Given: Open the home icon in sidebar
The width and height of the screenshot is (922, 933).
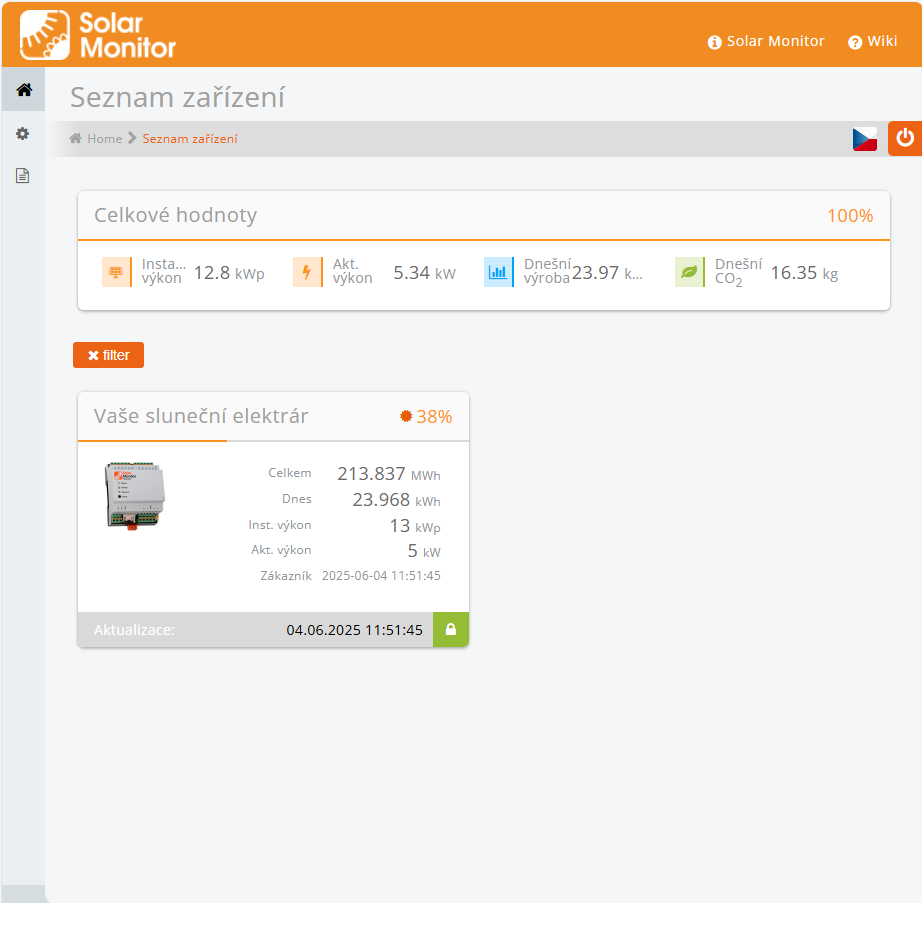Looking at the screenshot, I should pos(24,90).
